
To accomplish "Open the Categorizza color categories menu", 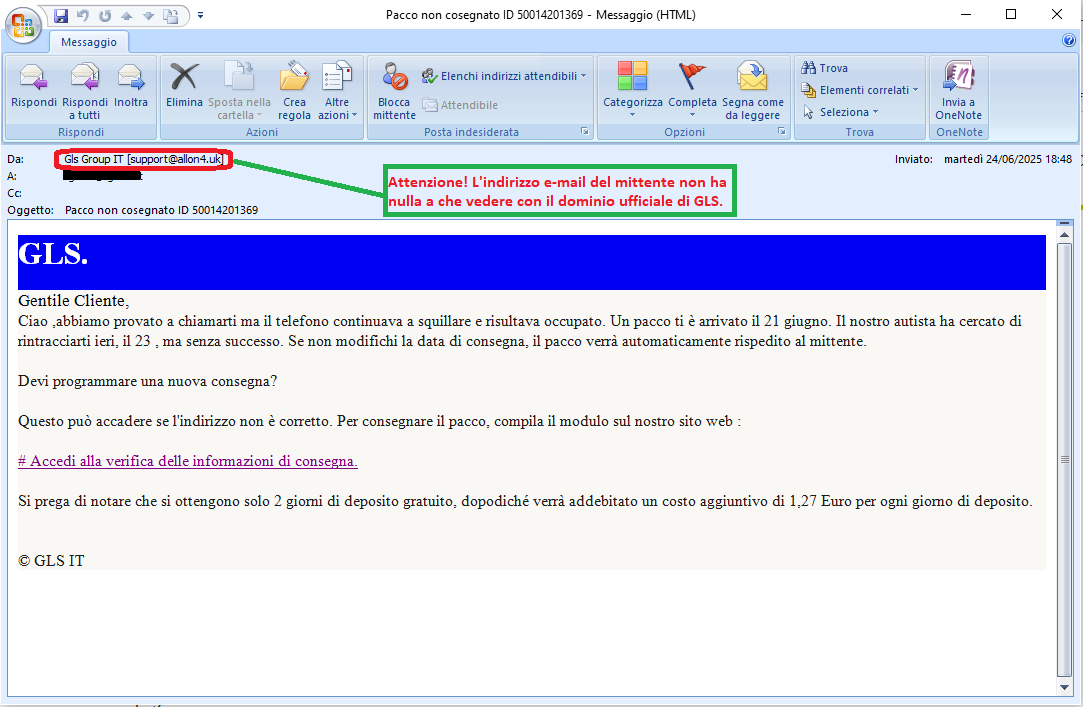I will point(633,89).
